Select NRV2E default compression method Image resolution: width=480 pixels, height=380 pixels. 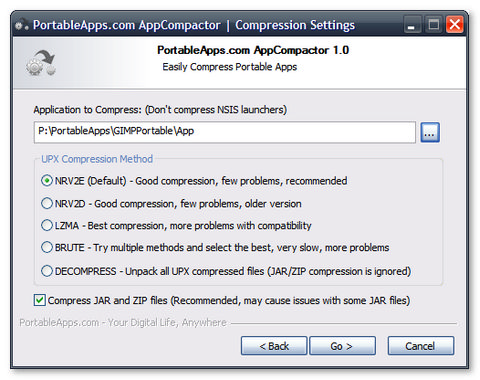pos(47,181)
